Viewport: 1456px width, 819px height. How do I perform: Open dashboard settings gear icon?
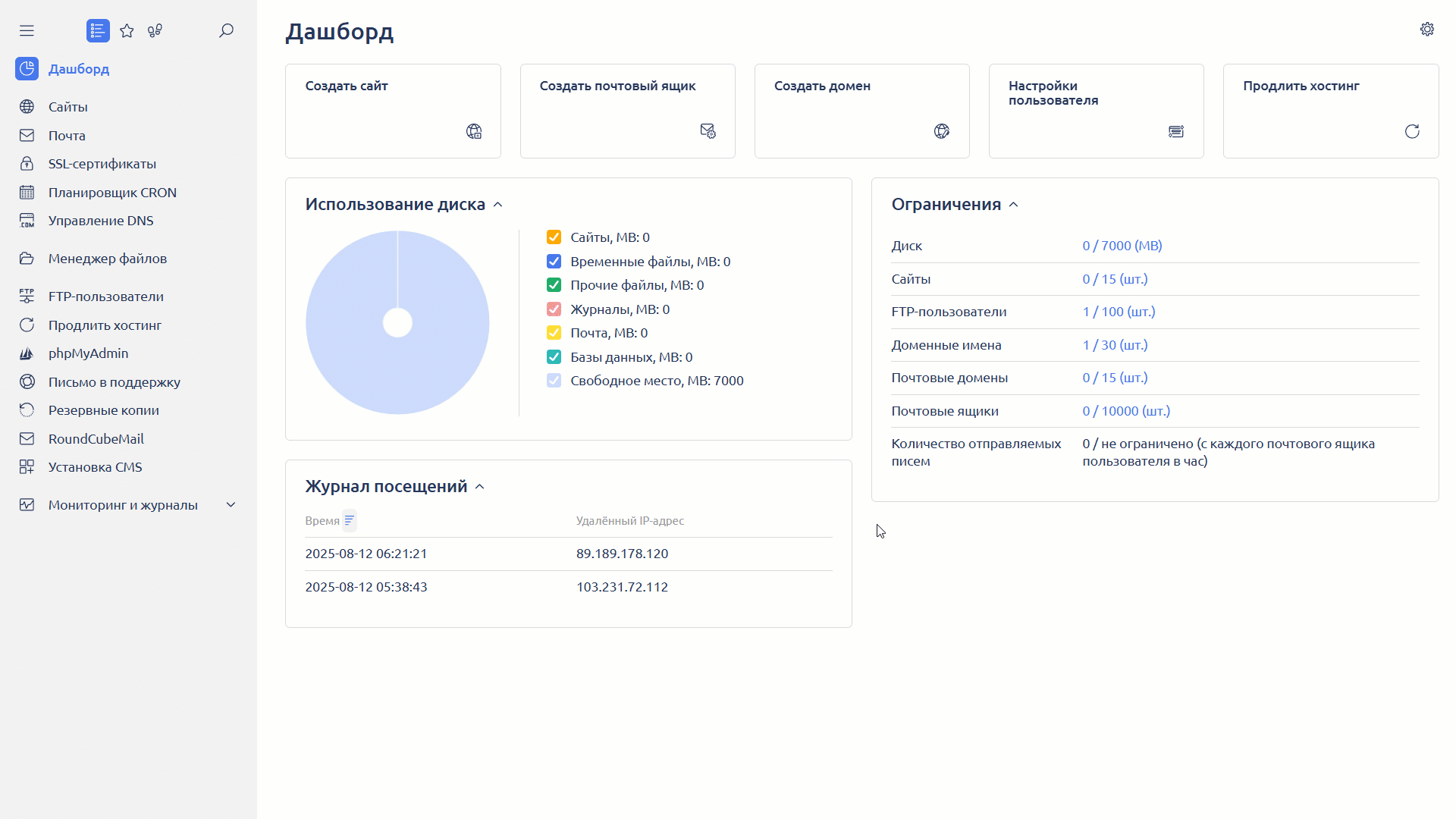[x=1426, y=29]
